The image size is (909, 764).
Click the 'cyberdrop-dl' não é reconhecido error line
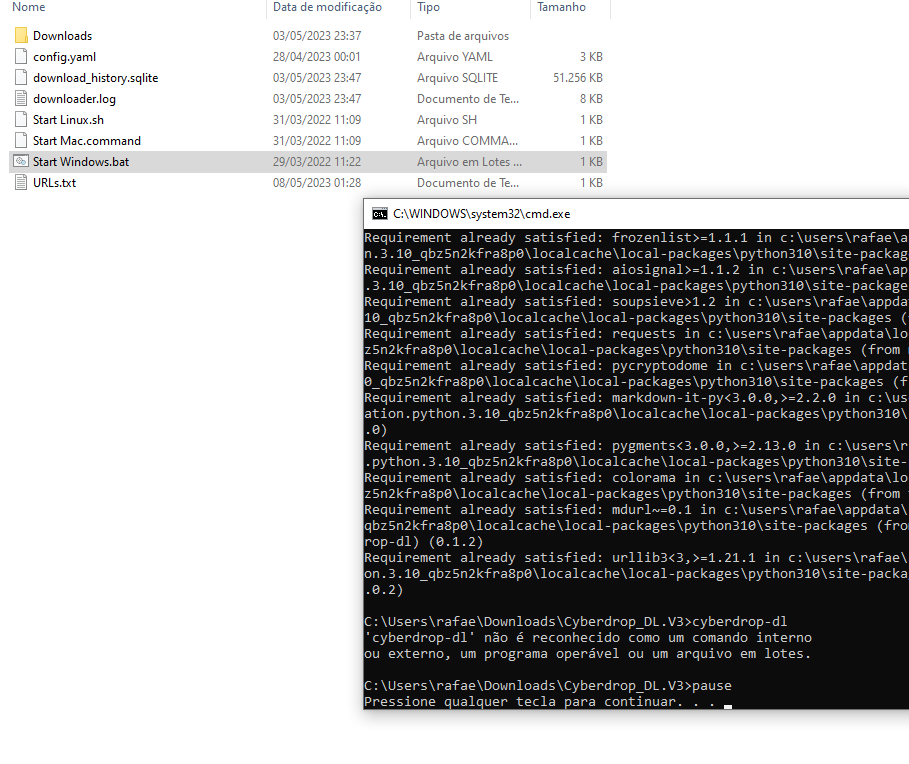(588, 638)
